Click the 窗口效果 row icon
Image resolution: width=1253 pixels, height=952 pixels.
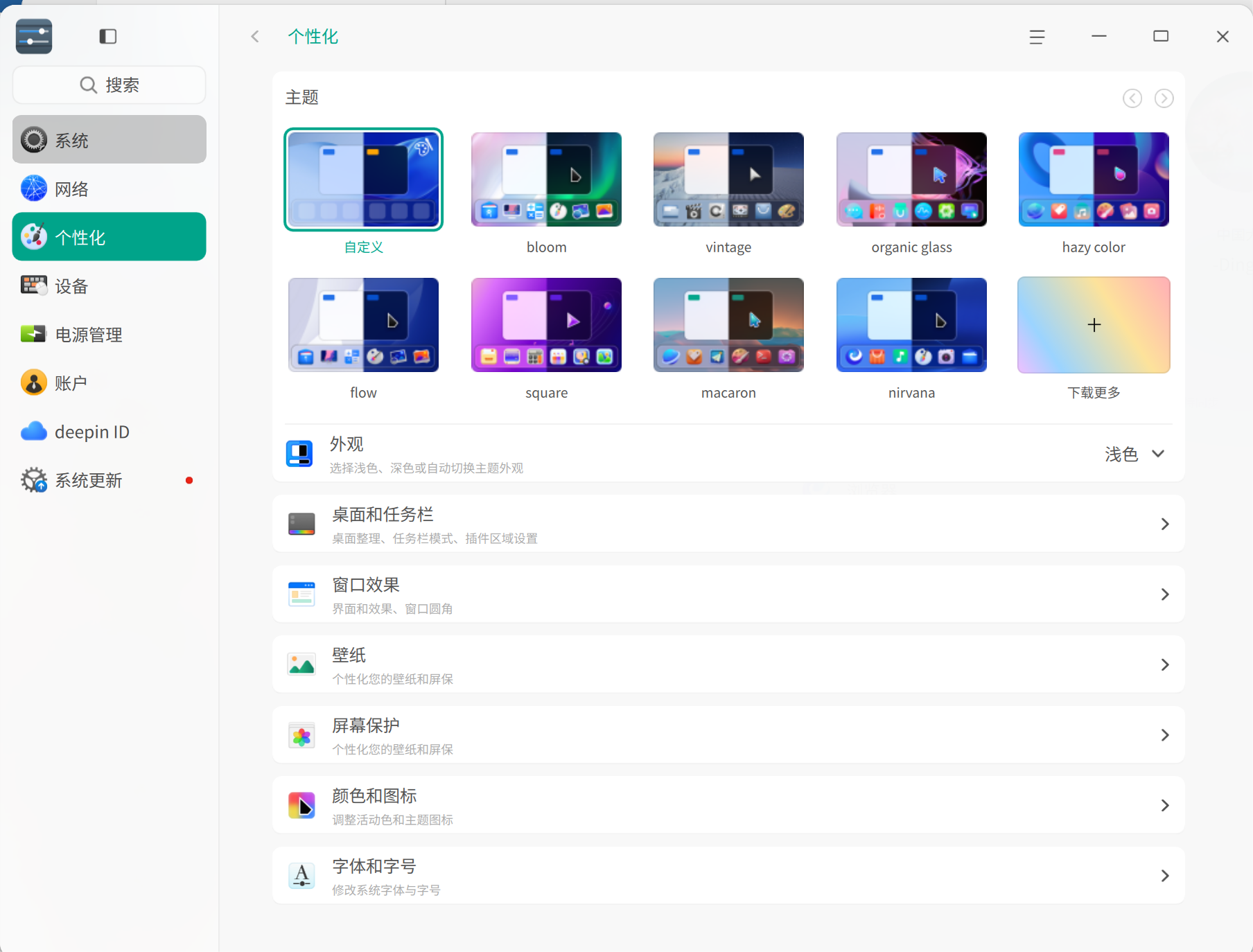point(301,594)
